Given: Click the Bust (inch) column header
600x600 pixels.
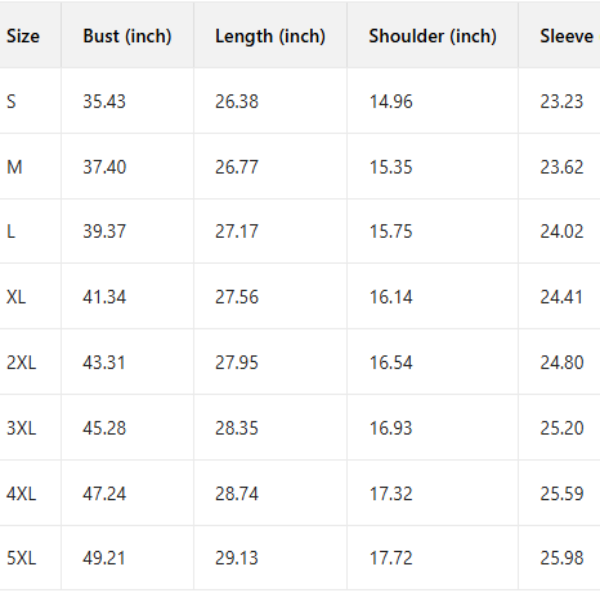Looking at the screenshot, I should pos(127,36).
